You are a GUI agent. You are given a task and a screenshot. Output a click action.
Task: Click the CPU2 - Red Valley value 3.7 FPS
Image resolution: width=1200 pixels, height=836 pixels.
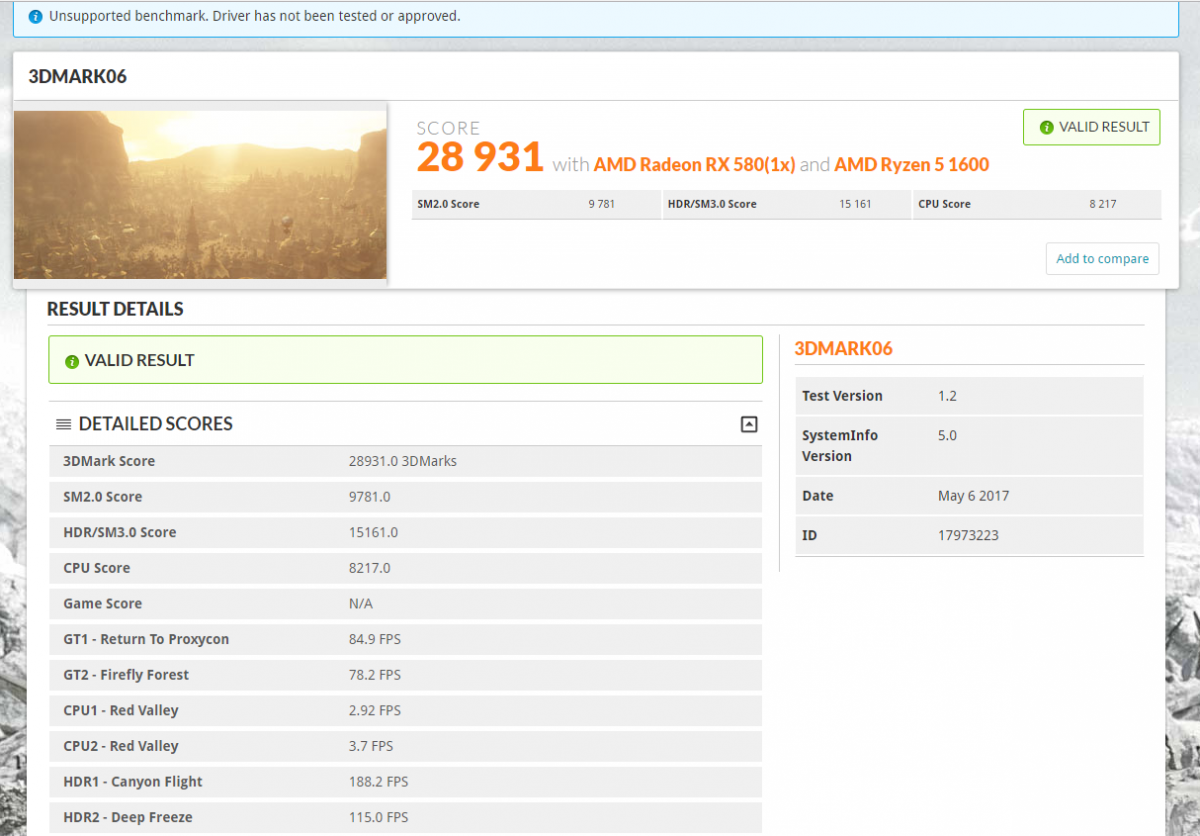[371, 746]
